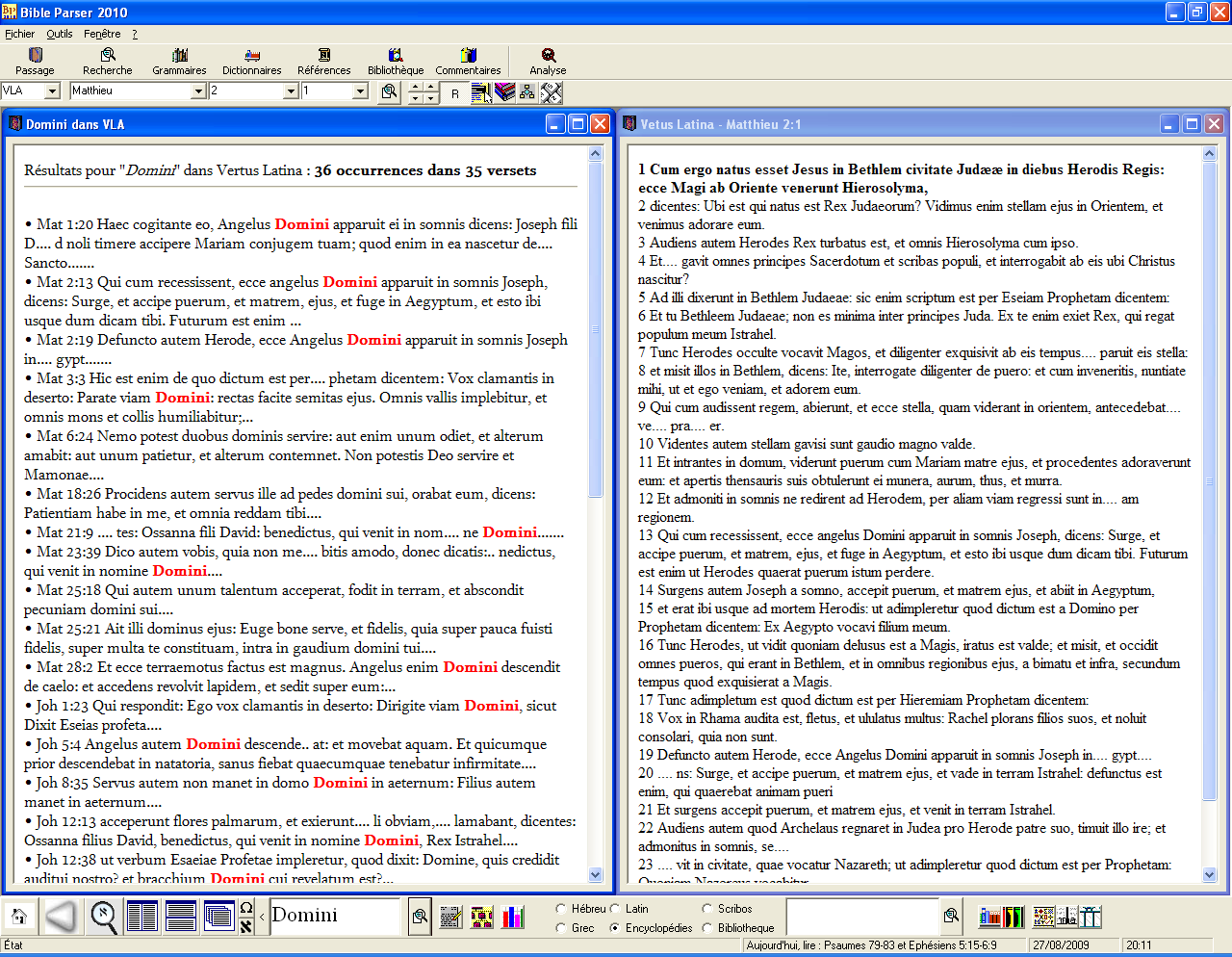Click the document-with-cursor icon in navigation bar
The width and height of the screenshot is (1232, 957).
tap(481, 92)
